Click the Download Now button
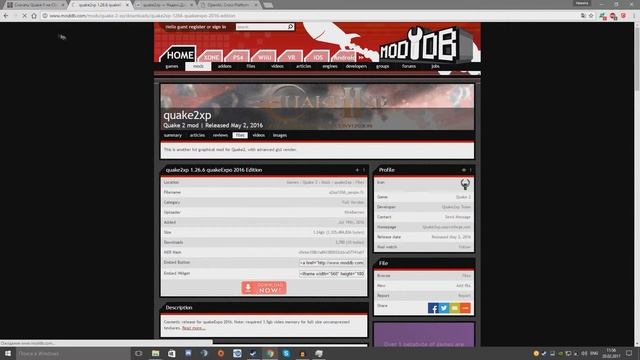This screenshot has width=640, height=360. coord(264,288)
